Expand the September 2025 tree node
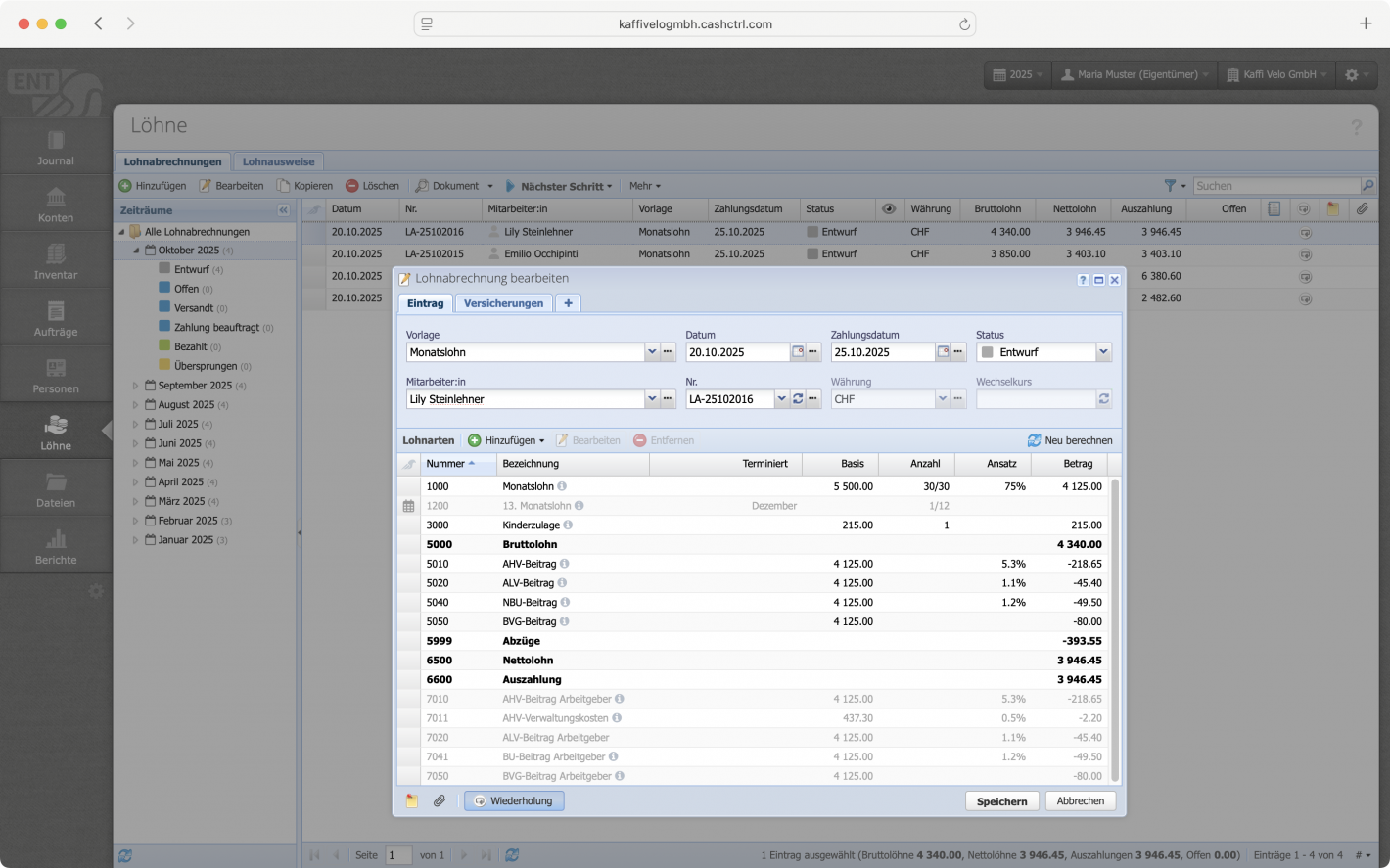 point(137,386)
